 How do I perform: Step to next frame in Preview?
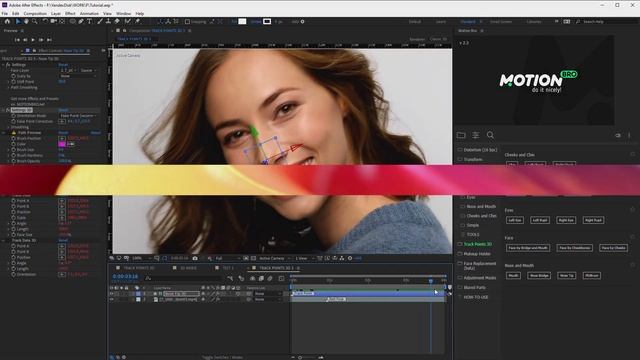pos(41,40)
